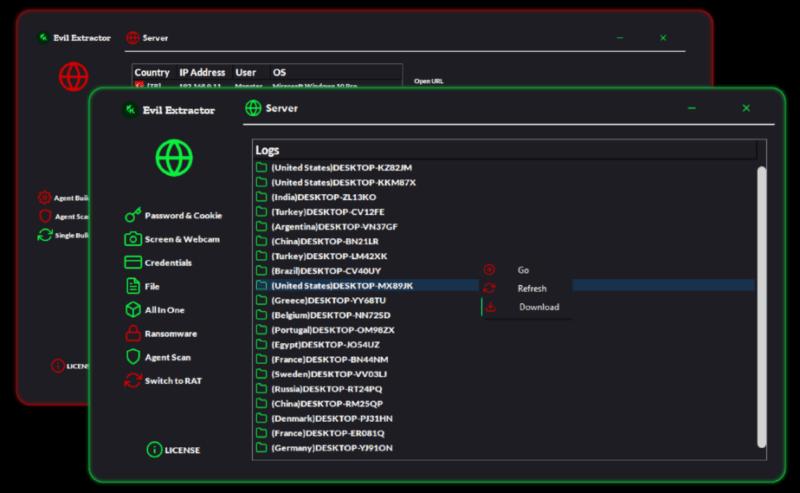The width and height of the screenshot is (800, 493).
Task: Select the (Egypt)DESKTOP-JO54UZ log folder
Action: [329, 344]
